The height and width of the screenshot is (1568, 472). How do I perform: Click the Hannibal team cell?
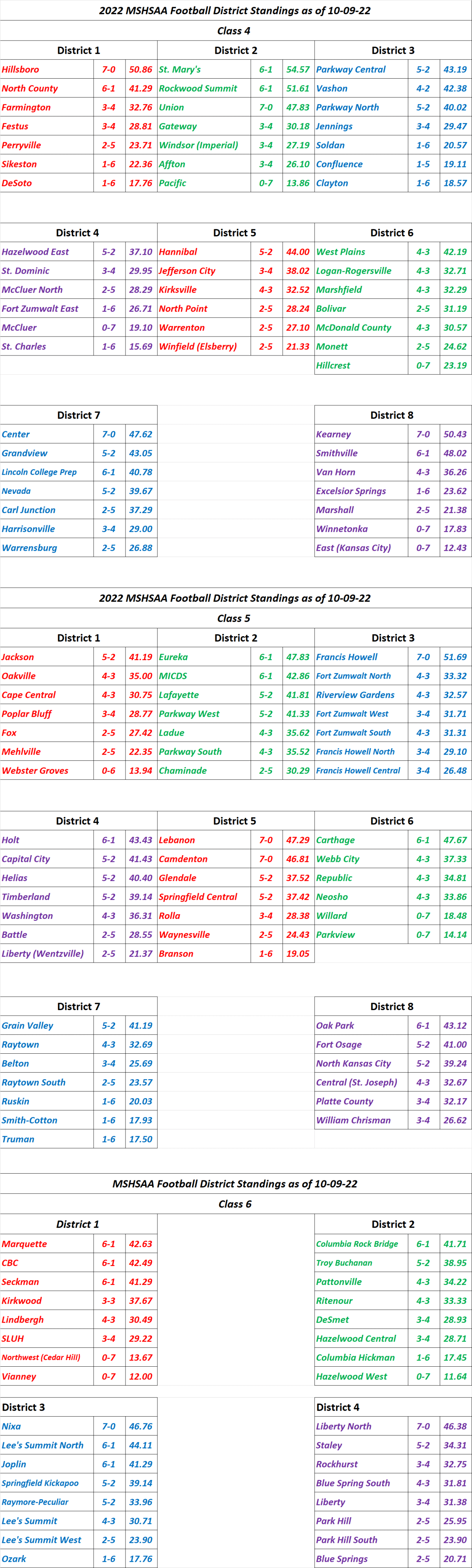point(204,252)
